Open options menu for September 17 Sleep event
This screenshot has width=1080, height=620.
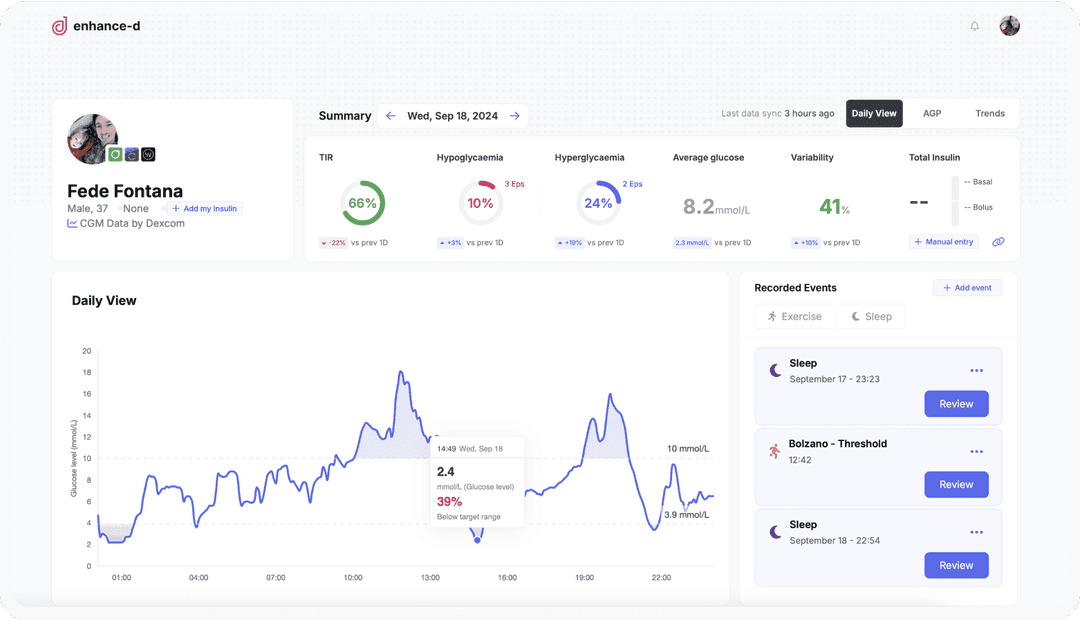tap(977, 371)
